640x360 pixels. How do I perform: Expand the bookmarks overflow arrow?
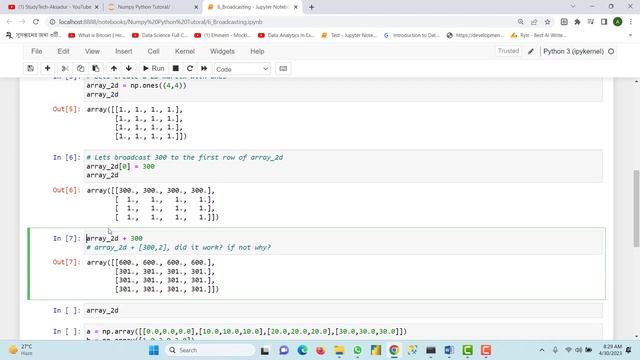[630, 36]
